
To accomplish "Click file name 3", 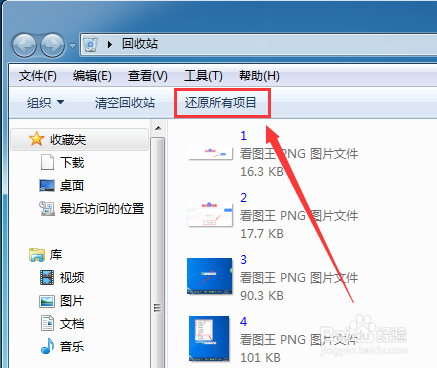I will (x=244, y=260).
